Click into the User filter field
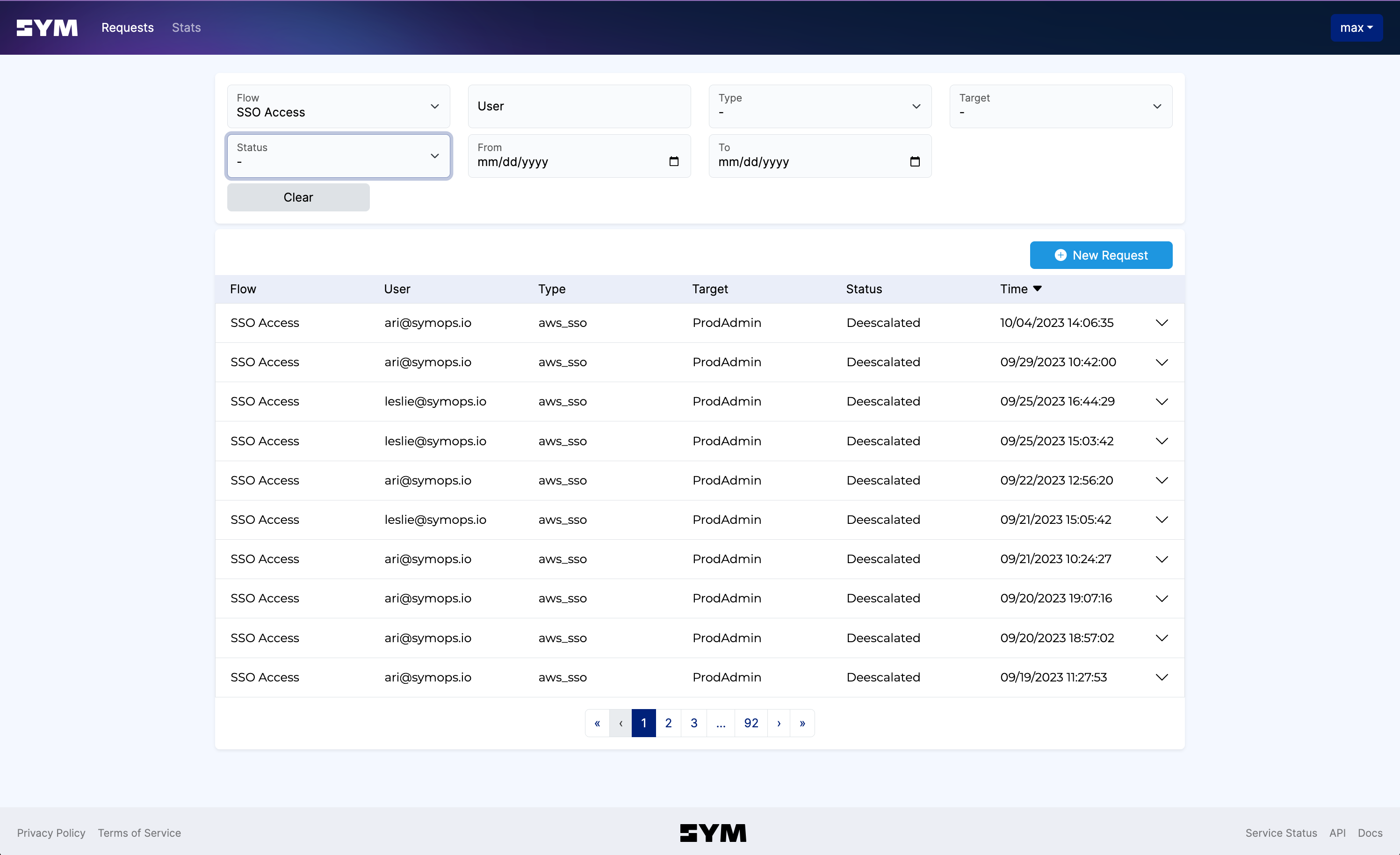 point(579,106)
